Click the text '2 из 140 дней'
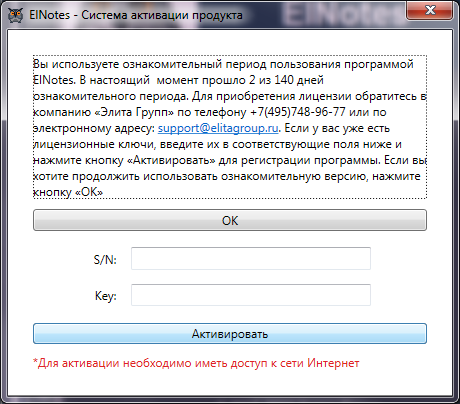This screenshot has width=460, height=404. (286, 80)
